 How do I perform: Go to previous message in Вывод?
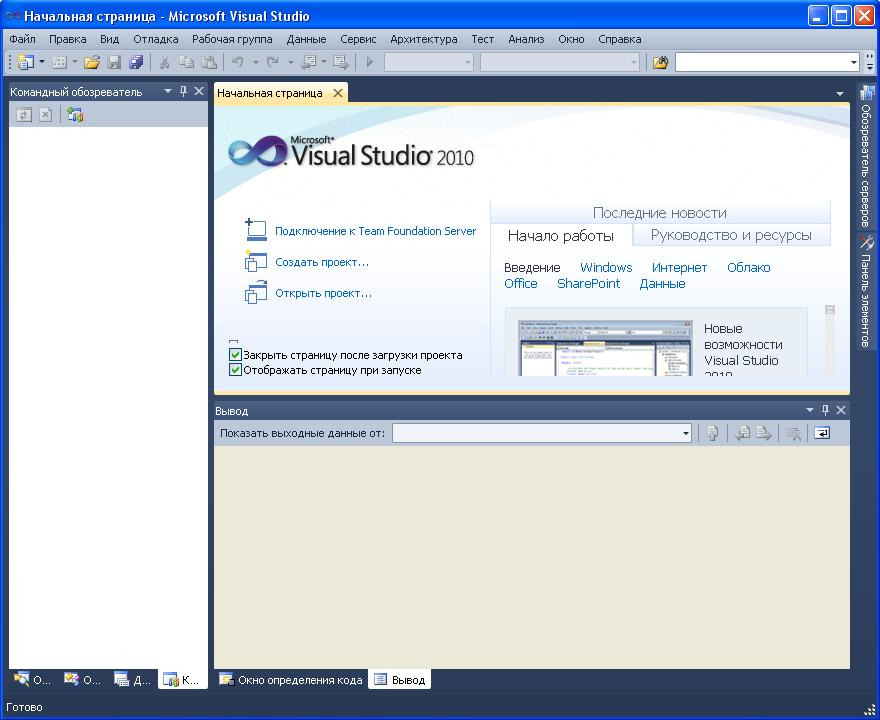click(x=742, y=433)
